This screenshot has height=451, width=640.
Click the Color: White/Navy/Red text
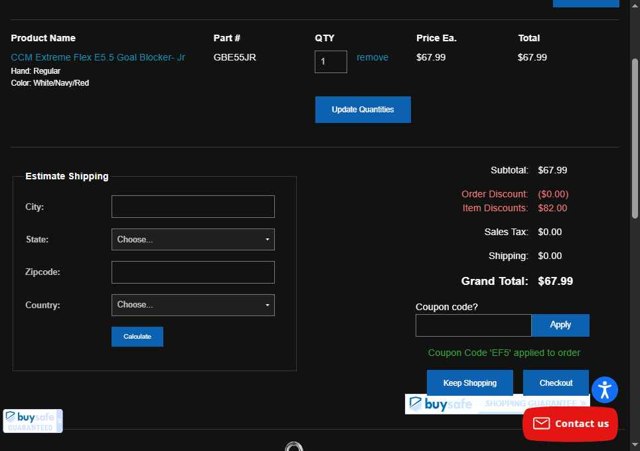pos(50,83)
